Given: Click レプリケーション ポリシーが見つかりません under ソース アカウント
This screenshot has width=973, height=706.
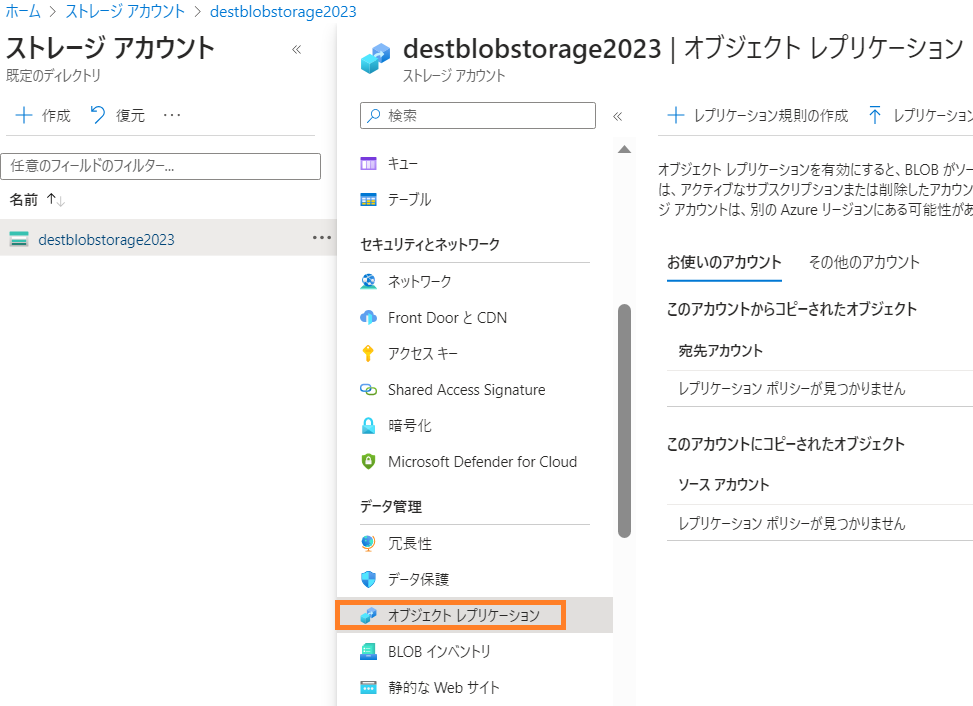Looking at the screenshot, I should click(x=792, y=524).
